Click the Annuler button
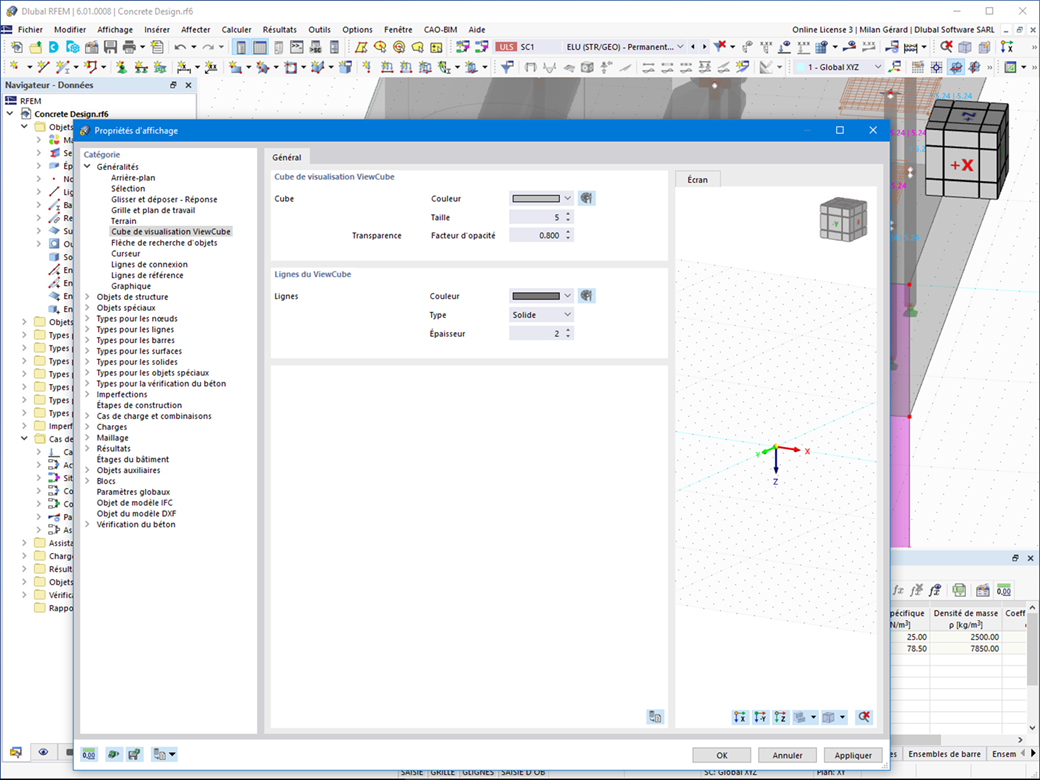Image resolution: width=1040 pixels, height=780 pixels. [x=787, y=755]
